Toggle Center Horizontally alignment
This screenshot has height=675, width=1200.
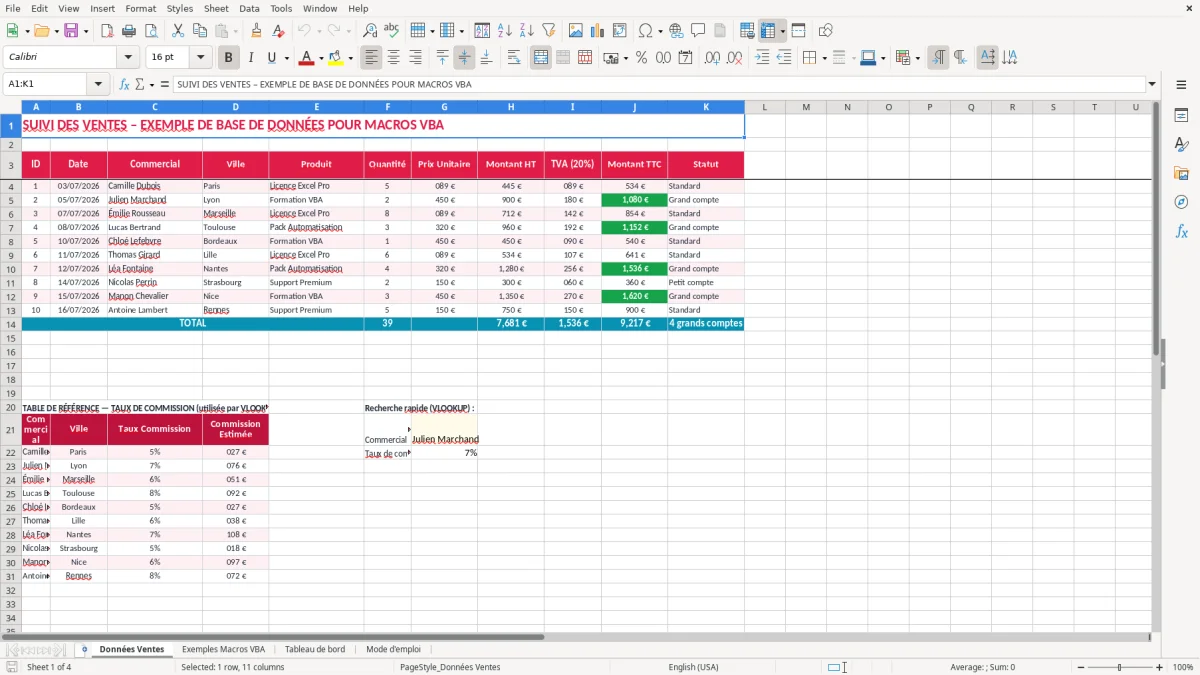[394, 58]
